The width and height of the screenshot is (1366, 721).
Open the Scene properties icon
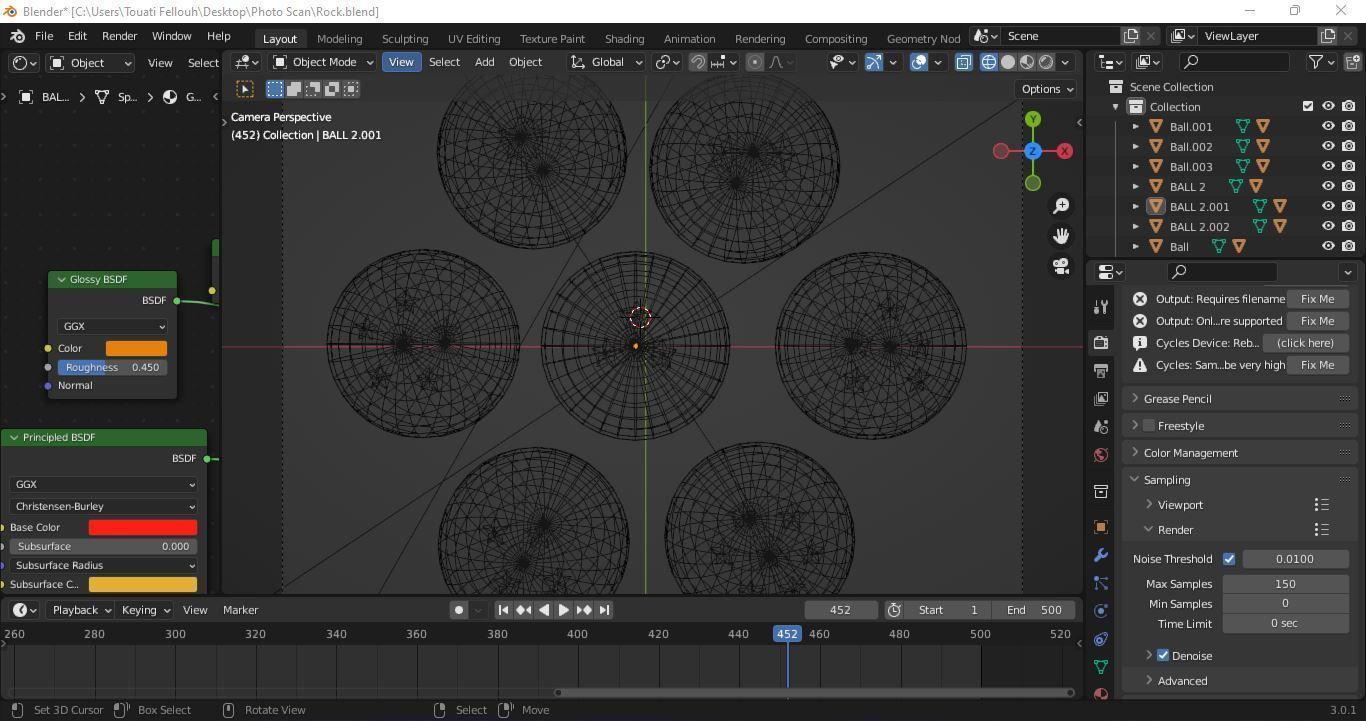1101,427
